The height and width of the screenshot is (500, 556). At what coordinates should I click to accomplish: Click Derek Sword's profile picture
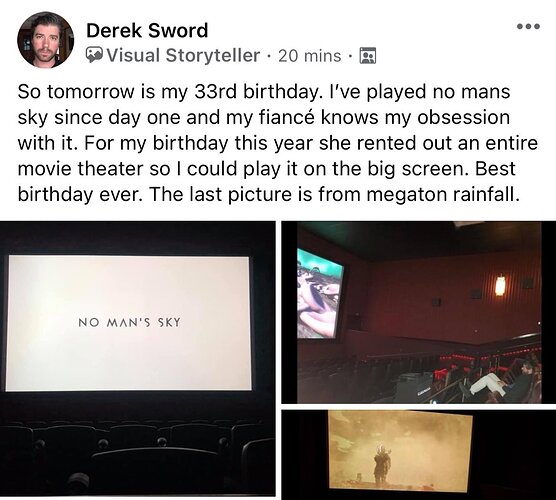[x=46, y=39]
